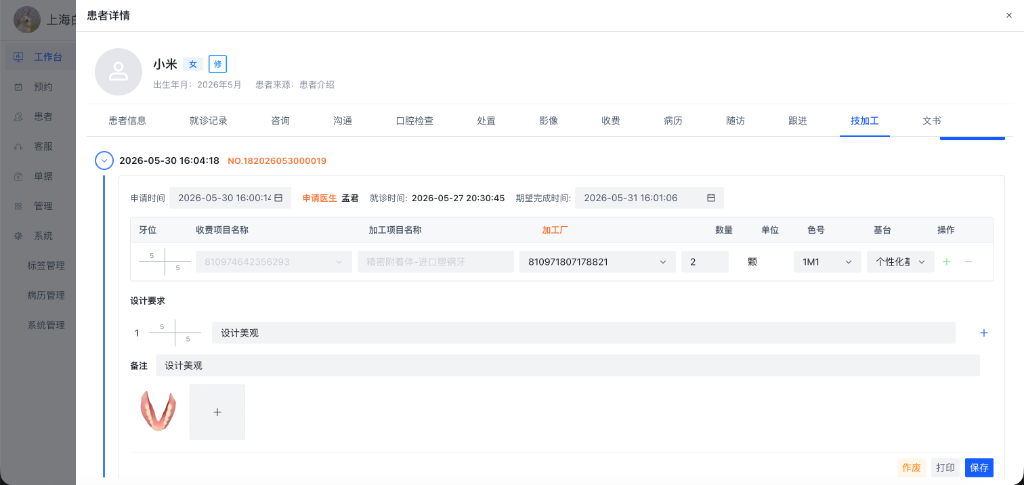Open 工作台 in the background sidebar
Viewport: 1024px width, 485px height.
48,57
